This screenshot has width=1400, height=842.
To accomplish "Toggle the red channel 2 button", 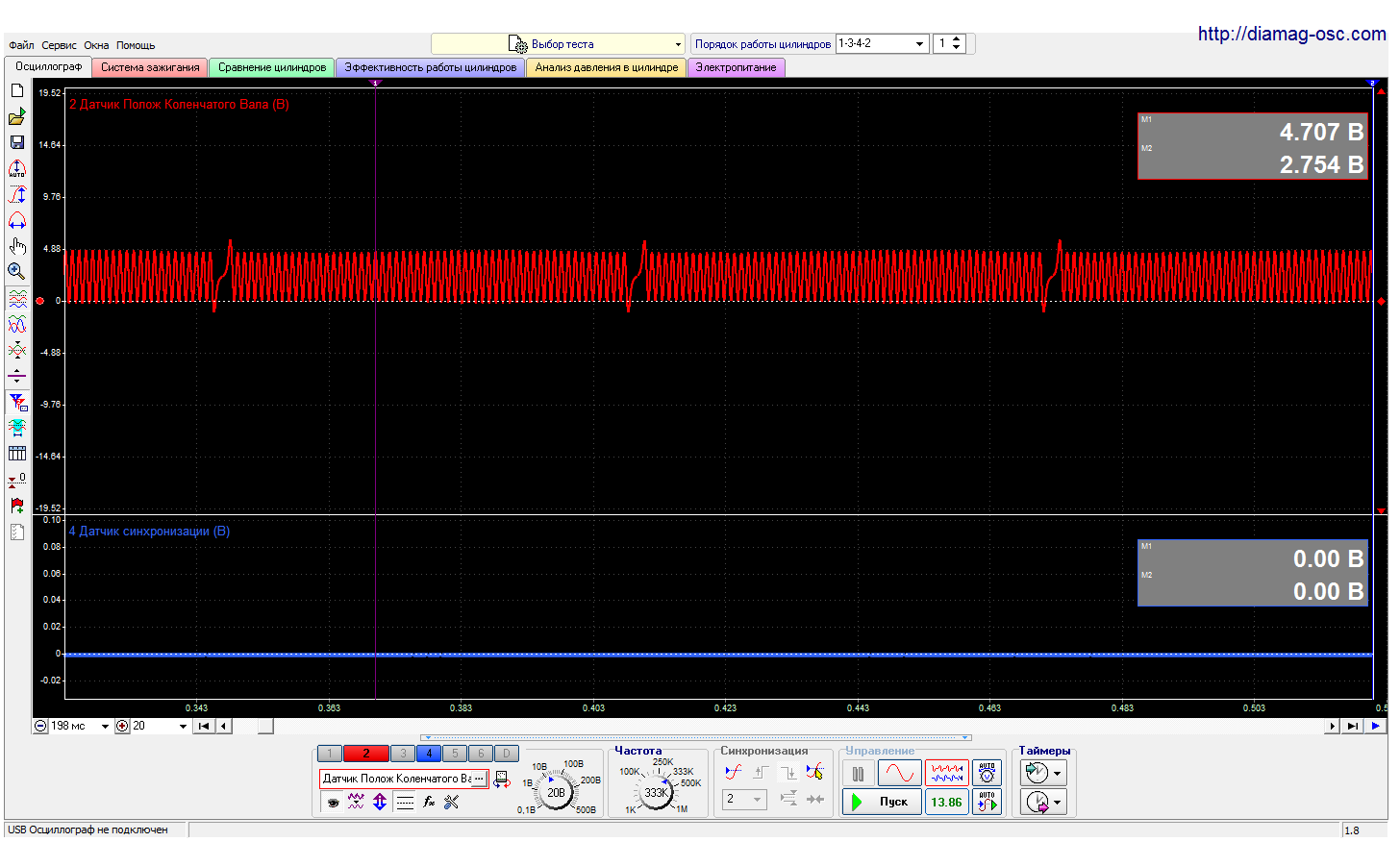I will 365,754.
